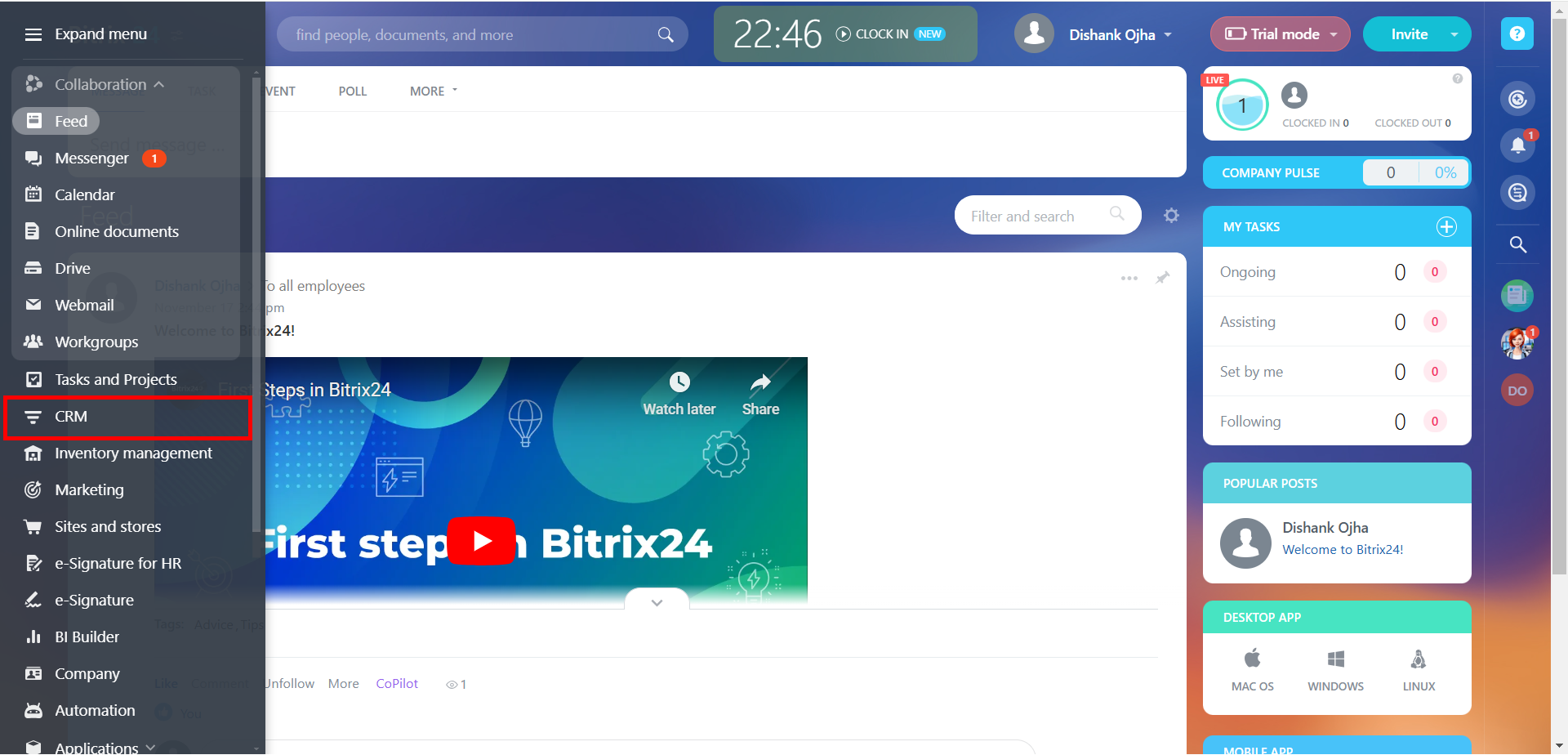The image size is (1568, 755).
Task: Open Ongoing tasks row
Action: click(x=1337, y=271)
